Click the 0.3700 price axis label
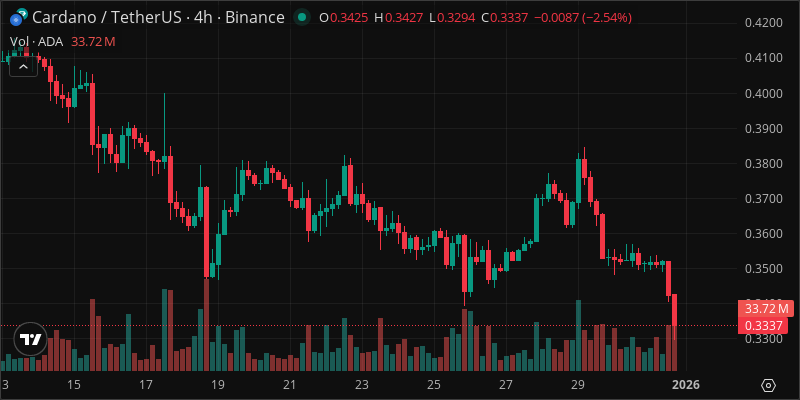 pos(762,198)
